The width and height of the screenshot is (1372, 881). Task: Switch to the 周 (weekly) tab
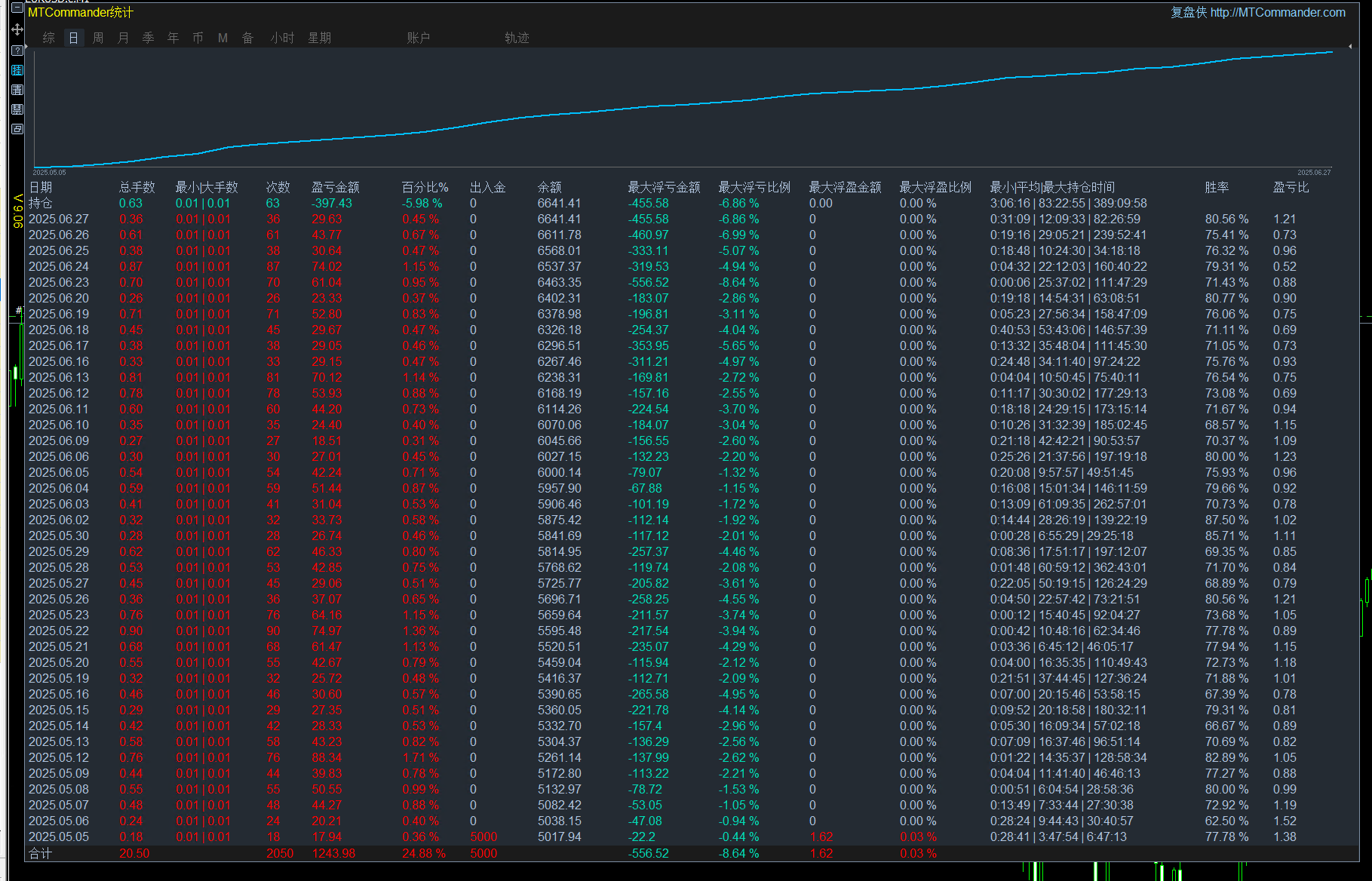[x=98, y=38]
